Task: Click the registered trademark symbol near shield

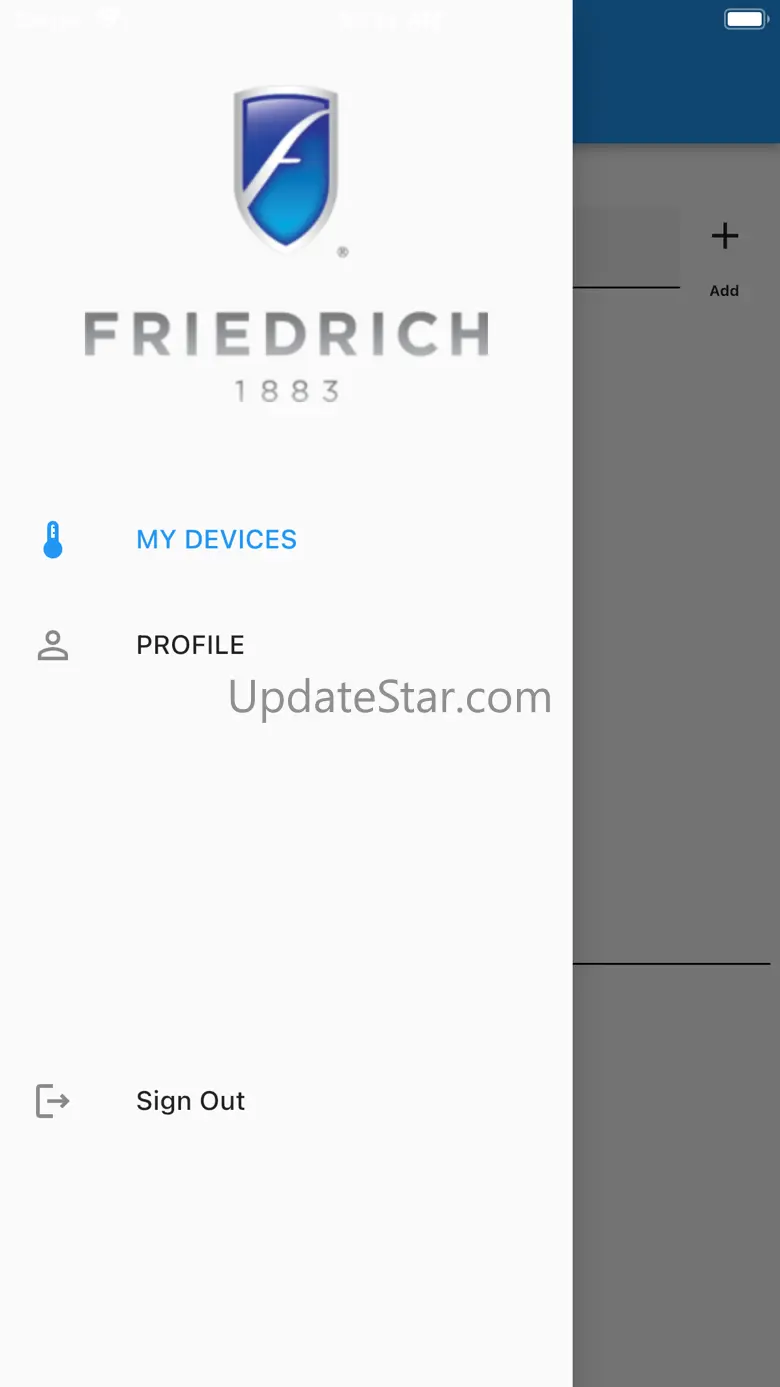Action: [x=343, y=253]
